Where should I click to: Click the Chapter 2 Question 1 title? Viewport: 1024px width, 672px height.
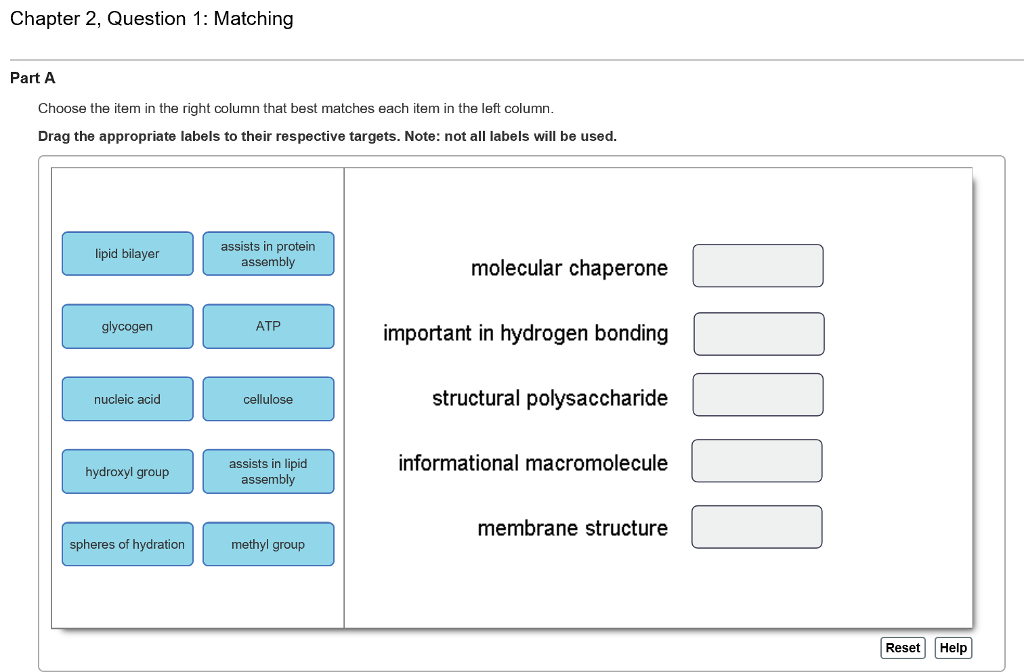(152, 18)
